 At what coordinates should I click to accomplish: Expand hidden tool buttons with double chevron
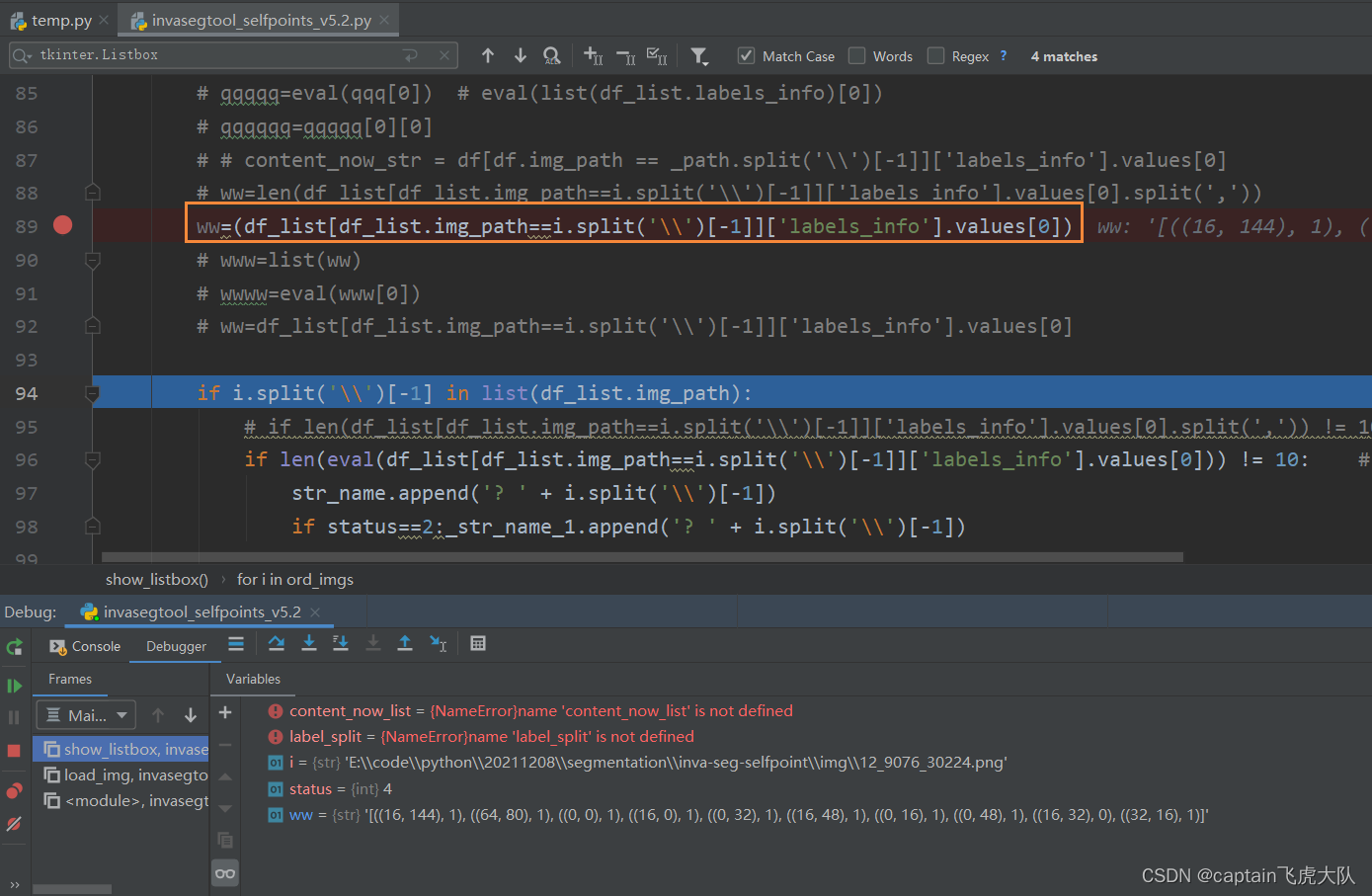pos(14,885)
